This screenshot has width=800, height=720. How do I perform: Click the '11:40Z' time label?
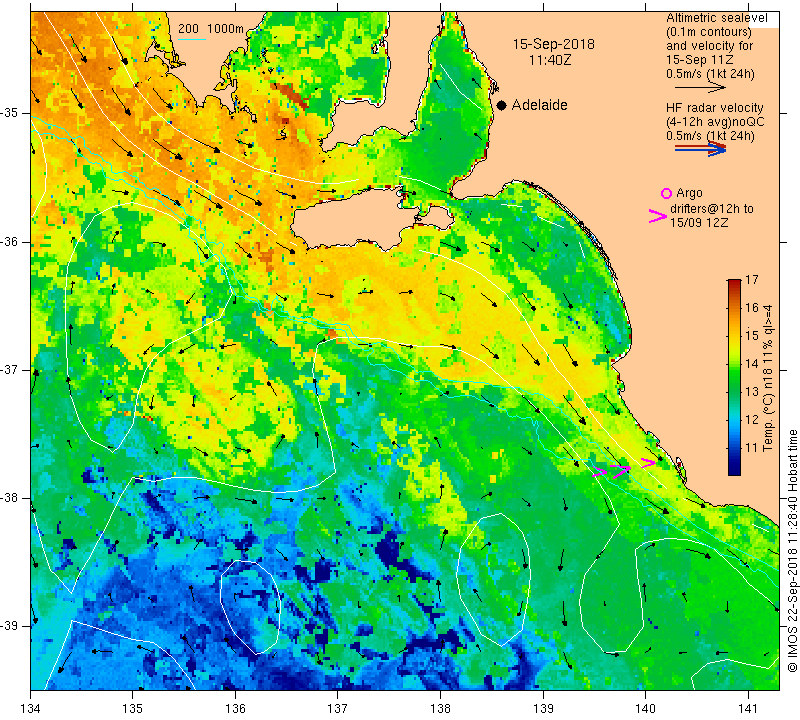click(549, 60)
